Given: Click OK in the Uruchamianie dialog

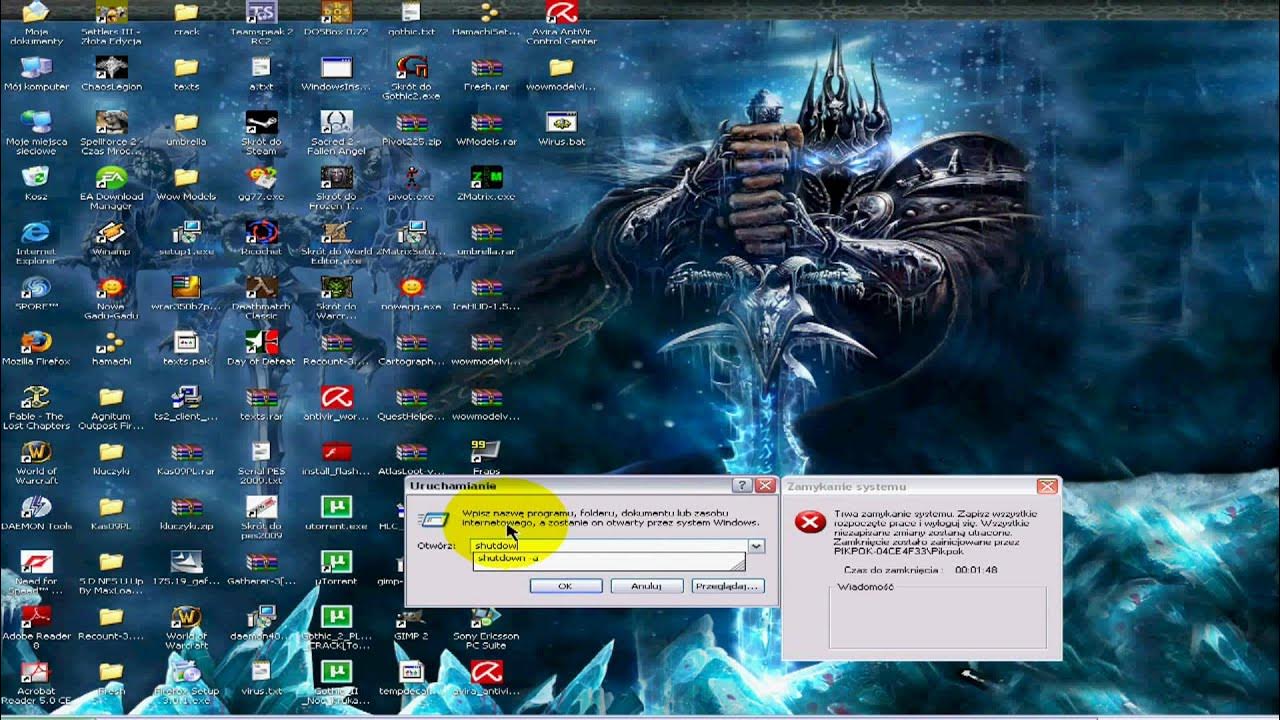Looking at the screenshot, I should [x=565, y=586].
